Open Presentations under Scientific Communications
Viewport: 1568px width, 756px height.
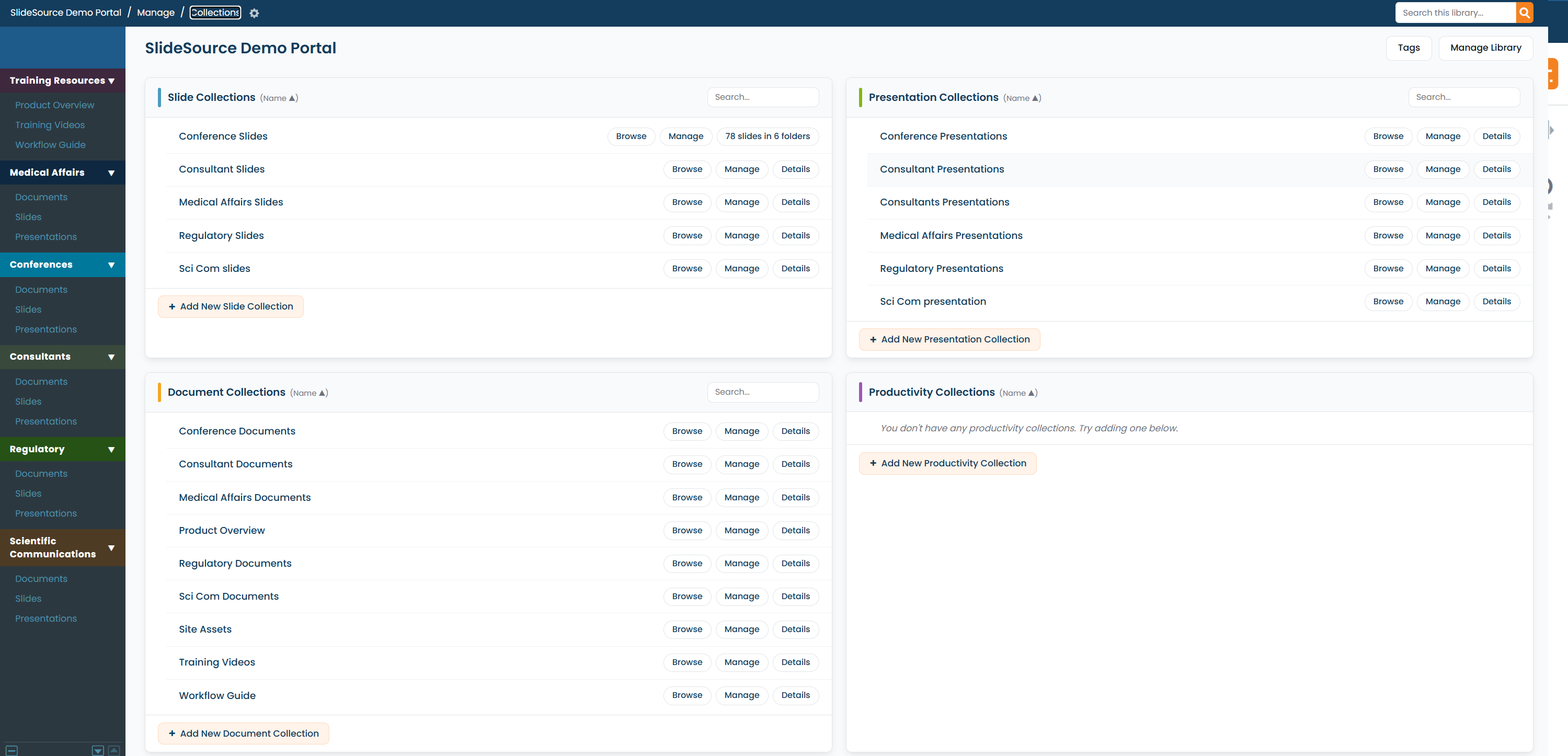point(46,618)
